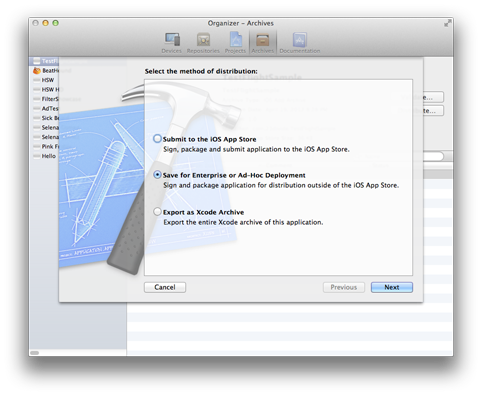Viewport: 482px width, 396px height.
Task: Switch to the Projects toolbar icon
Action: click(x=235, y=43)
